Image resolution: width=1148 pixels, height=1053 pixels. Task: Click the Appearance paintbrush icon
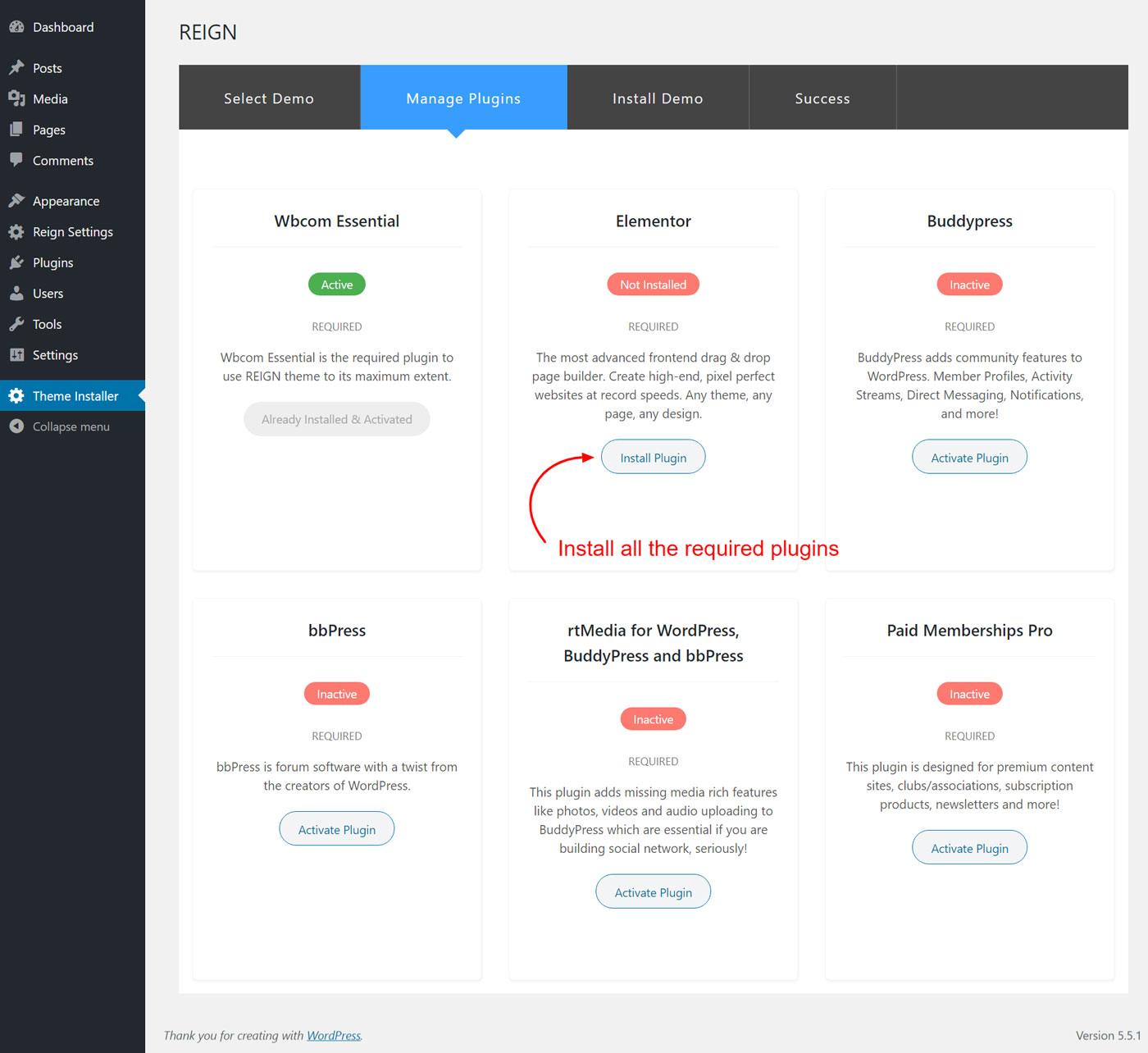tap(16, 201)
